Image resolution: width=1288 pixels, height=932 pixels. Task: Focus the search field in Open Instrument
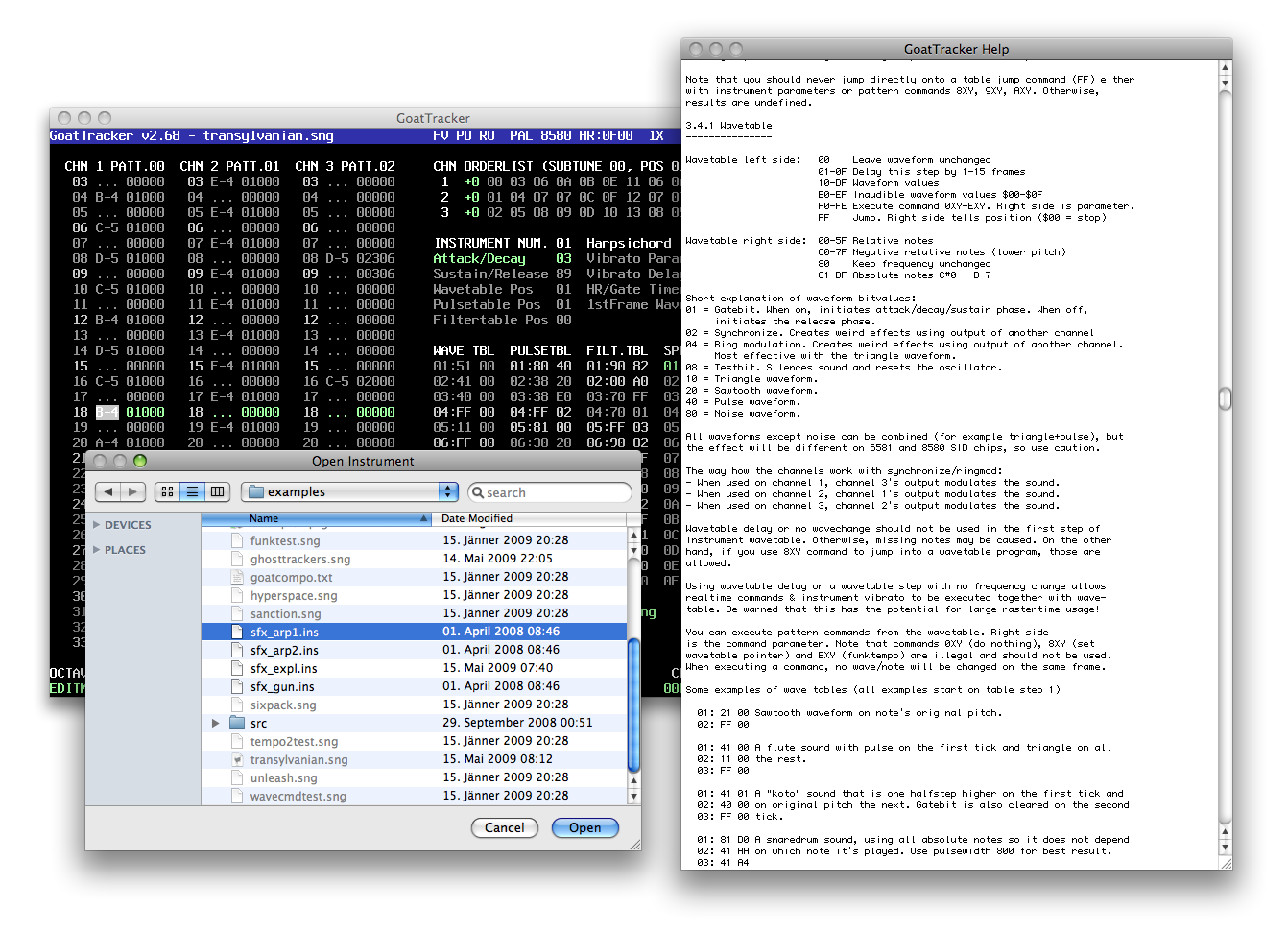(550, 492)
